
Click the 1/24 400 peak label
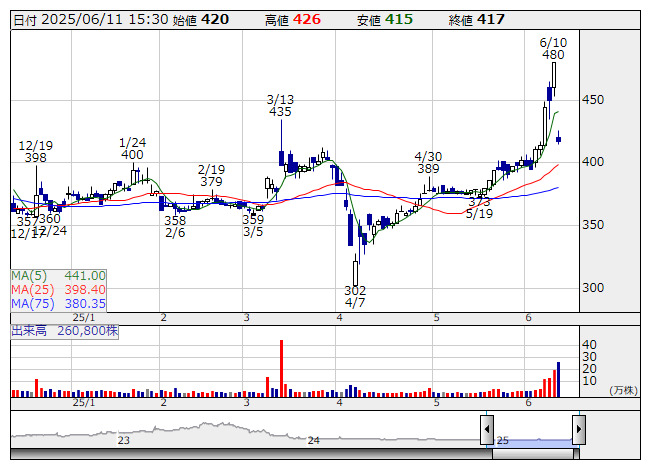(x=132, y=149)
